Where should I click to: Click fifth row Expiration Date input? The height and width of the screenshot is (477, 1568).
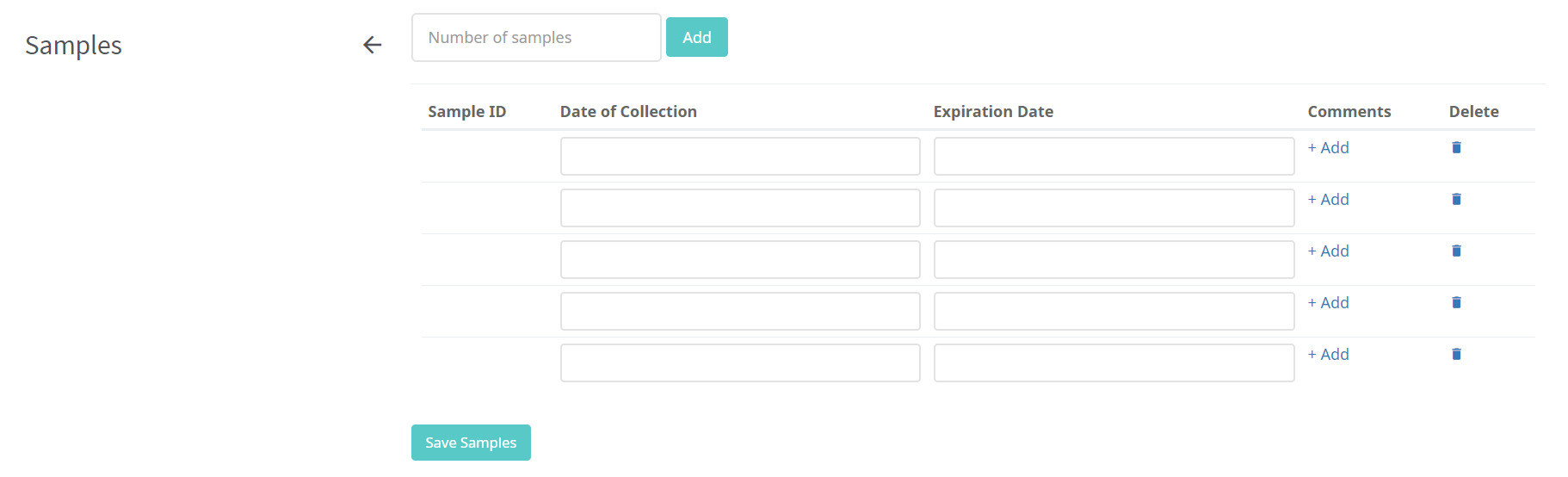point(1114,363)
